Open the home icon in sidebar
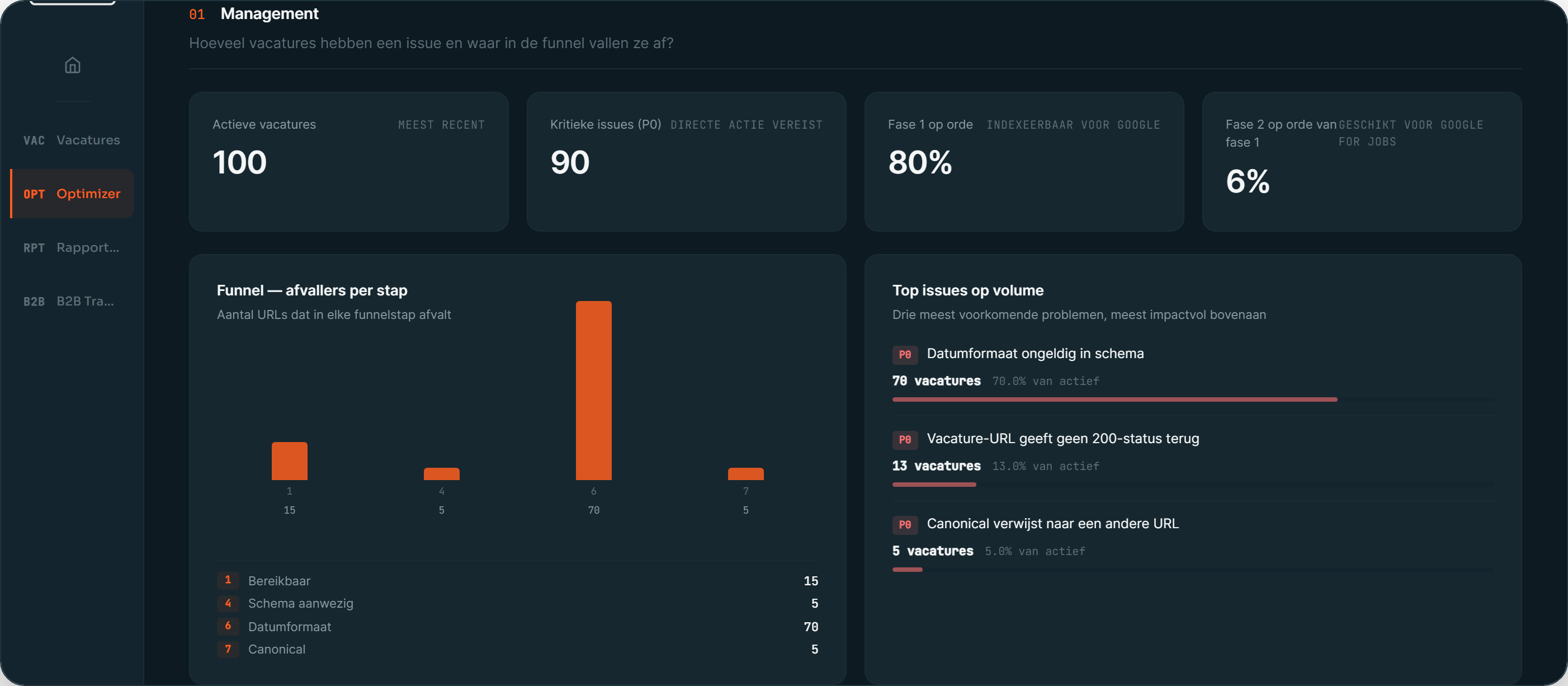This screenshot has width=1568, height=686. click(73, 65)
